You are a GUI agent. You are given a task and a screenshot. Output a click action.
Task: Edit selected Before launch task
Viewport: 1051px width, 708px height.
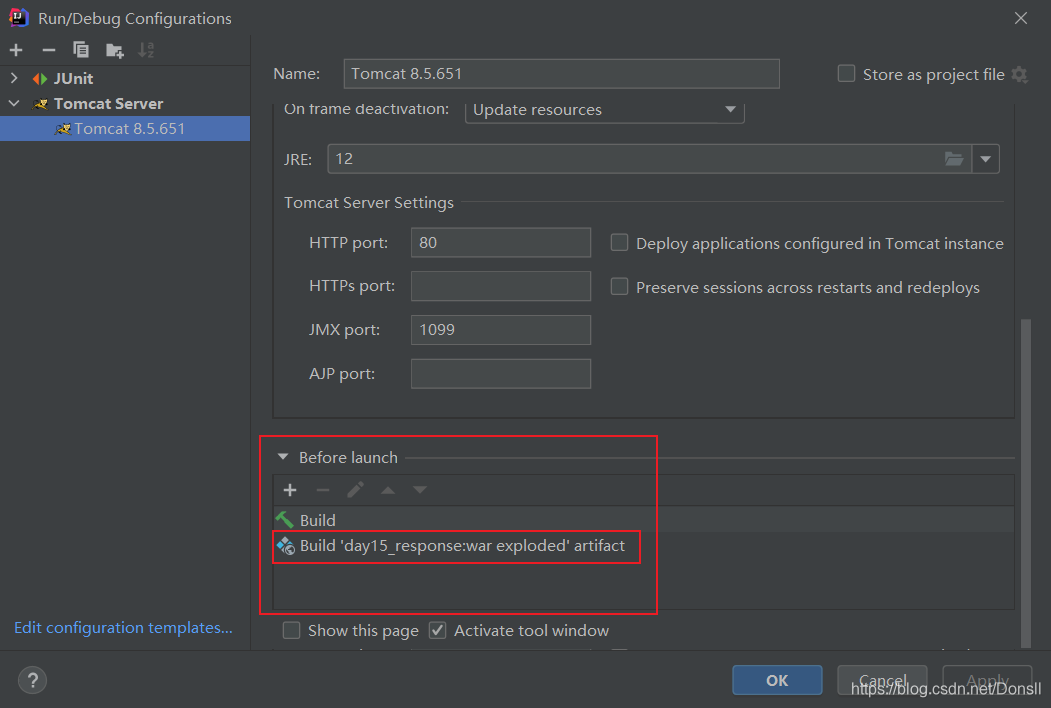[355, 490]
